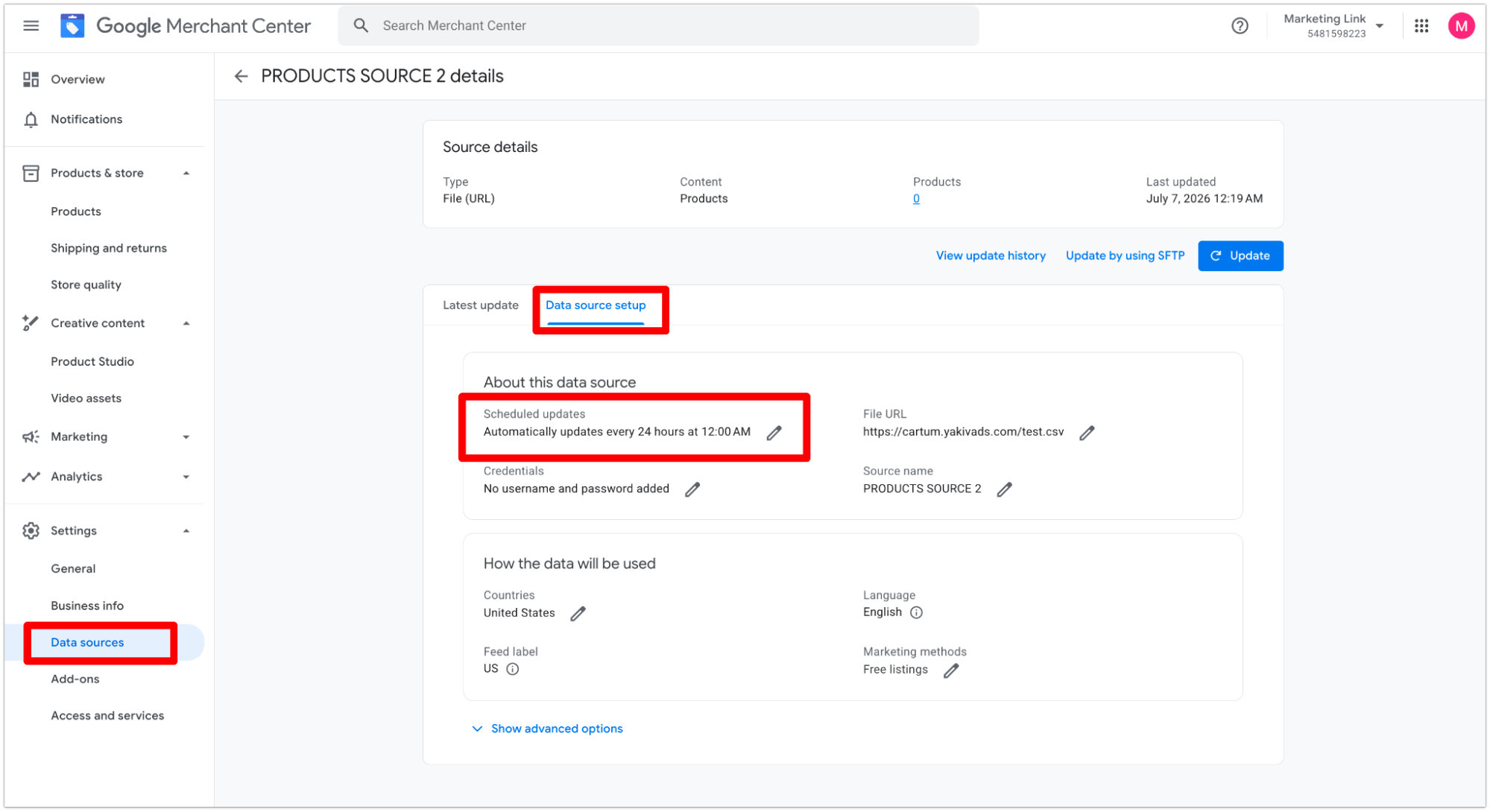Select the Data source setup tab
Screen dimensions: 1490x812
click(x=596, y=305)
